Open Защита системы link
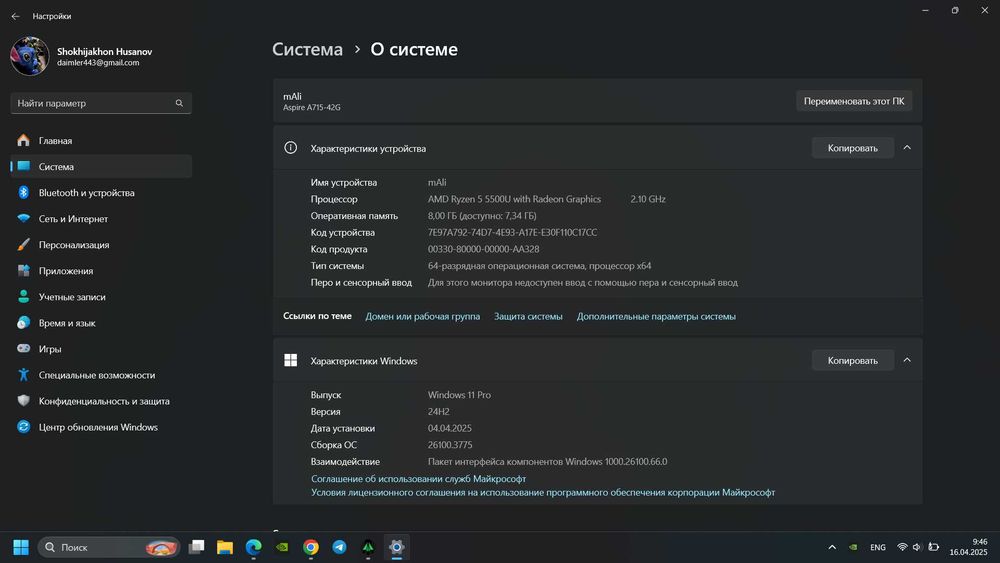1000x563 pixels. (528, 316)
